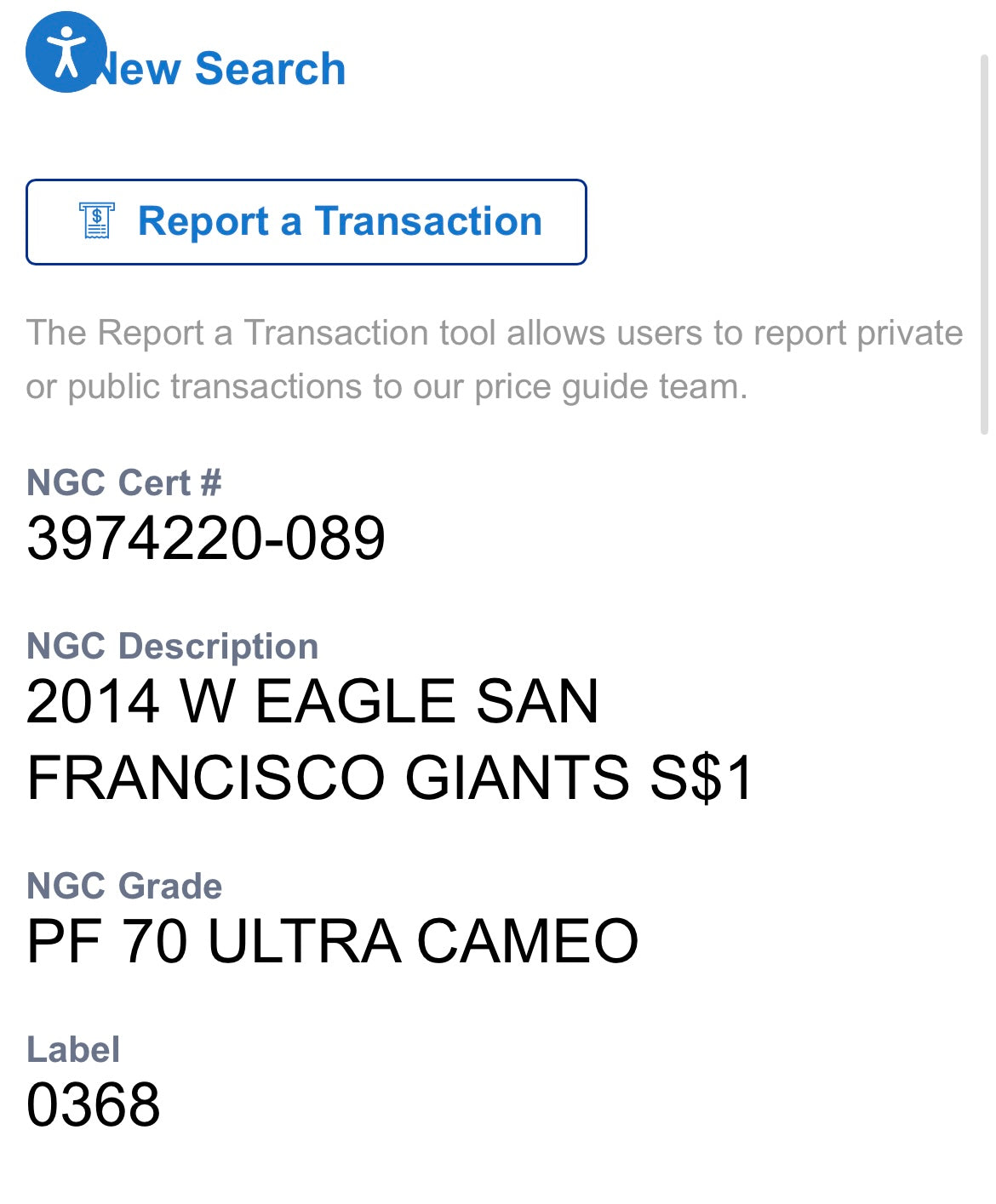Click the page scrollbar on the right

click(x=984, y=245)
